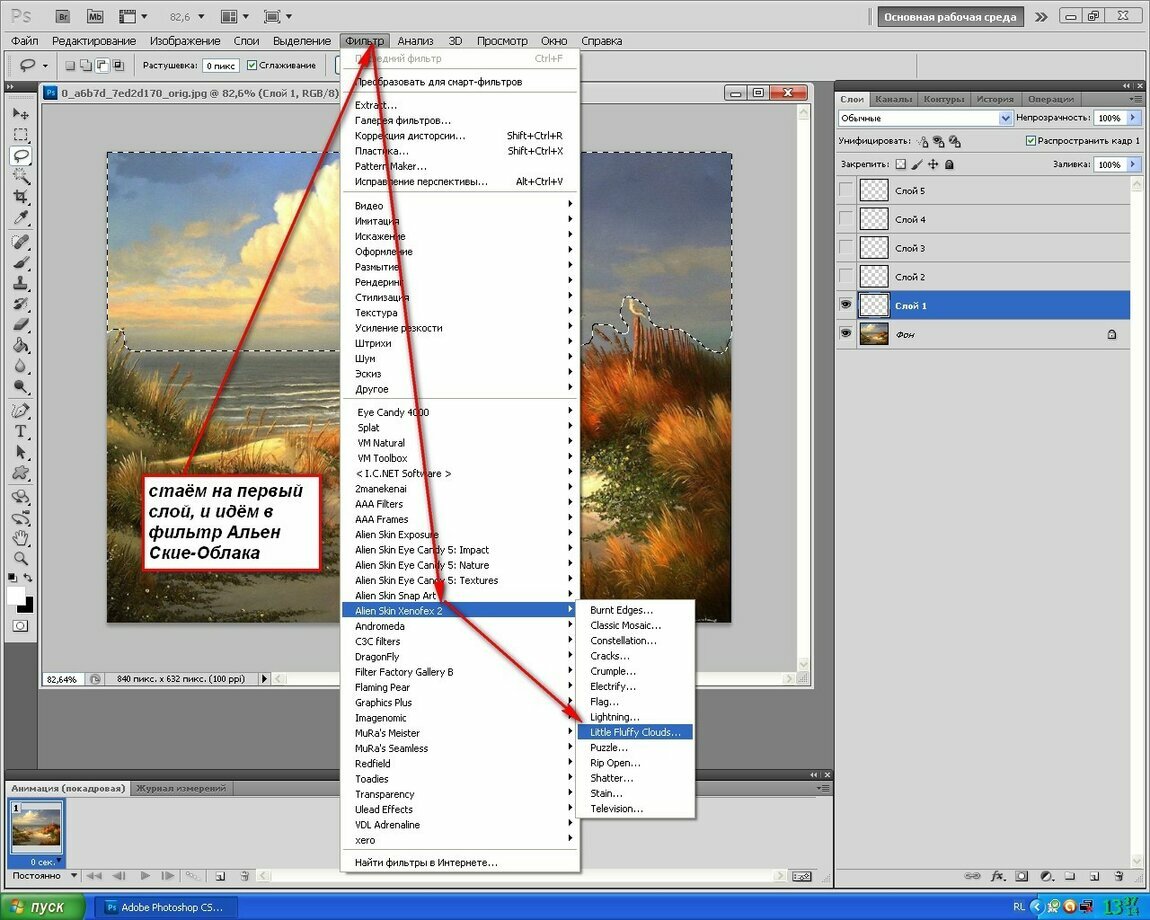Image resolution: width=1150 pixels, height=920 pixels.
Task: Select the Pen tool
Action: [x=21, y=411]
